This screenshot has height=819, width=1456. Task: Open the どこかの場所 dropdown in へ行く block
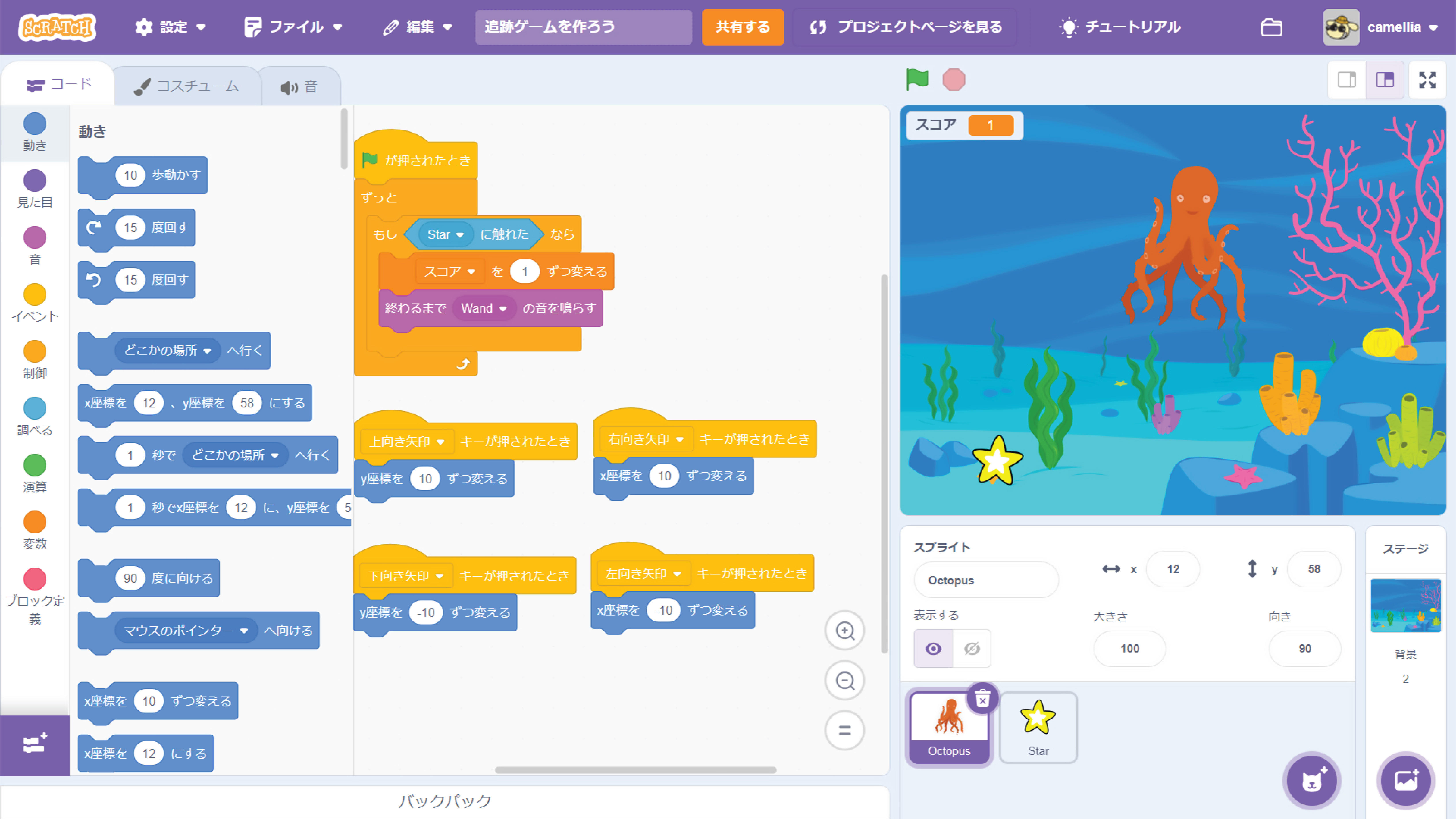click(168, 351)
